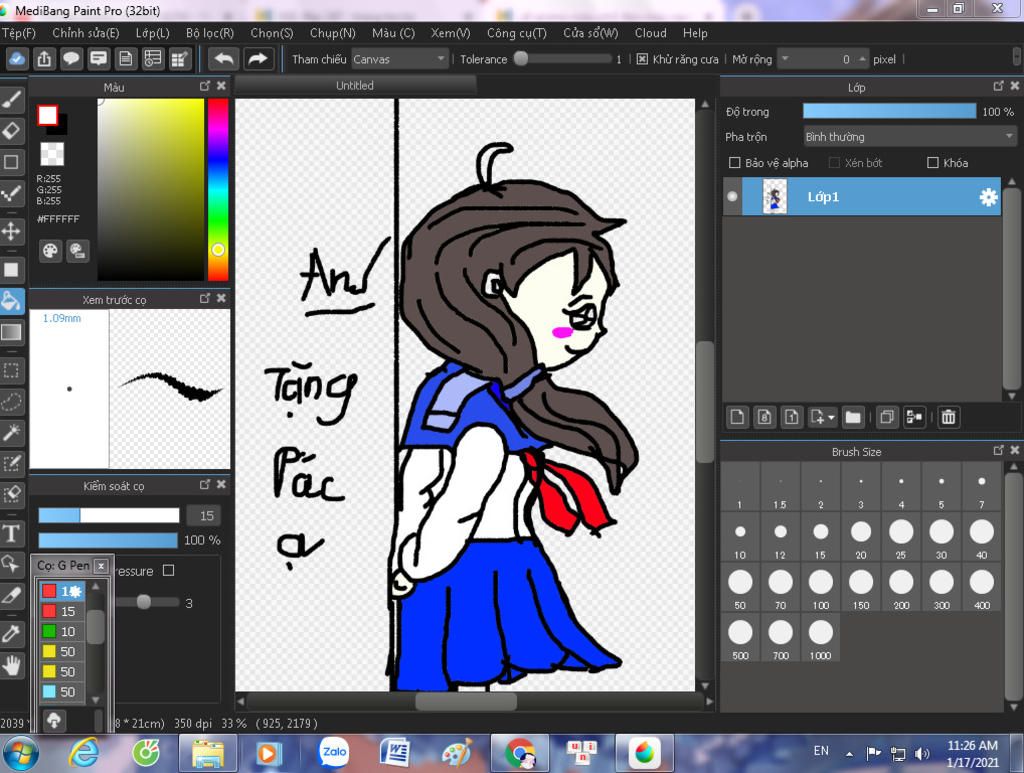Open Zalo from the taskbar
The width and height of the screenshot is (1024, 773).
334,753
